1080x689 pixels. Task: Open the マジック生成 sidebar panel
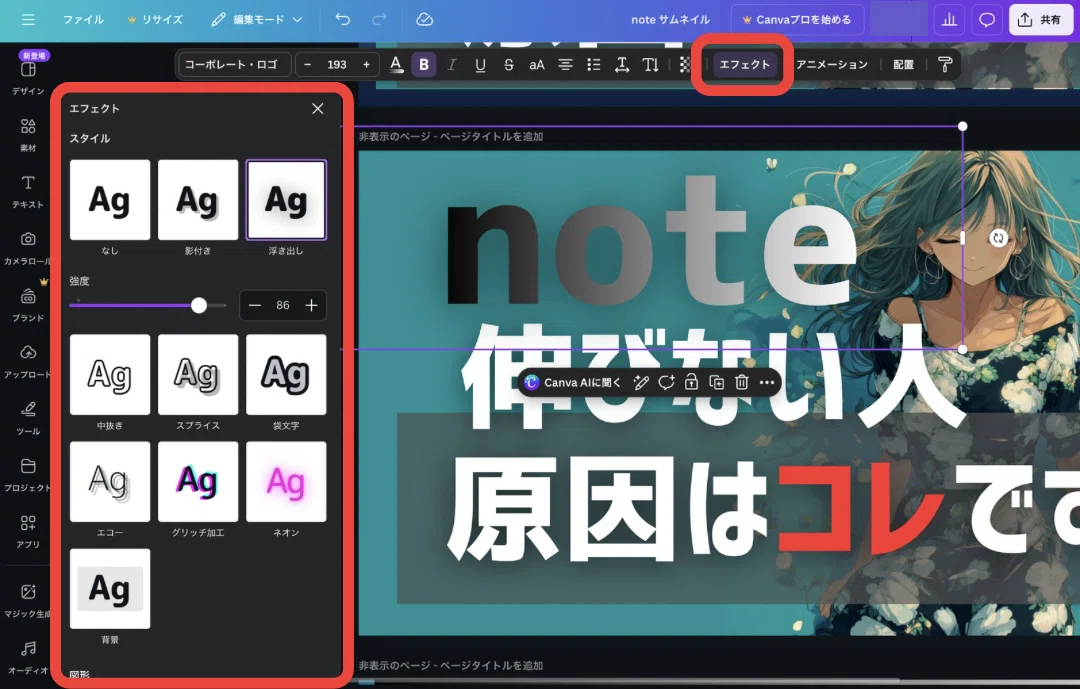28,600
